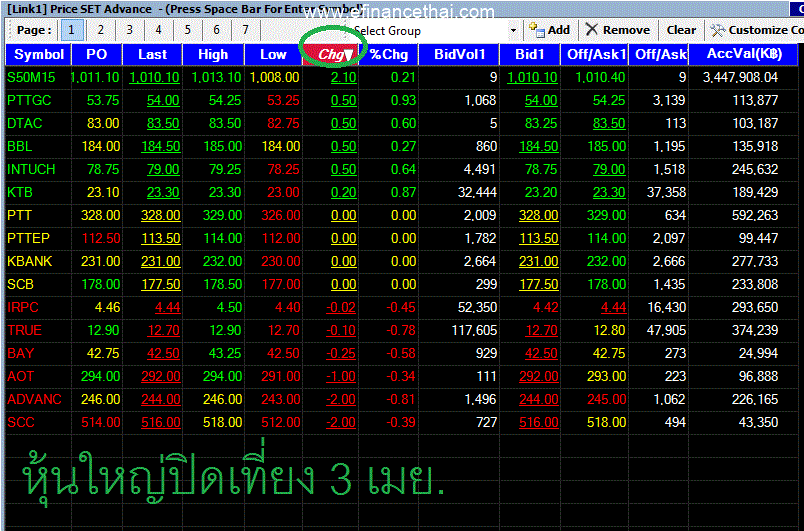Click the Last column header
This screenshot has height=531, width=804.
pos(152,54)
